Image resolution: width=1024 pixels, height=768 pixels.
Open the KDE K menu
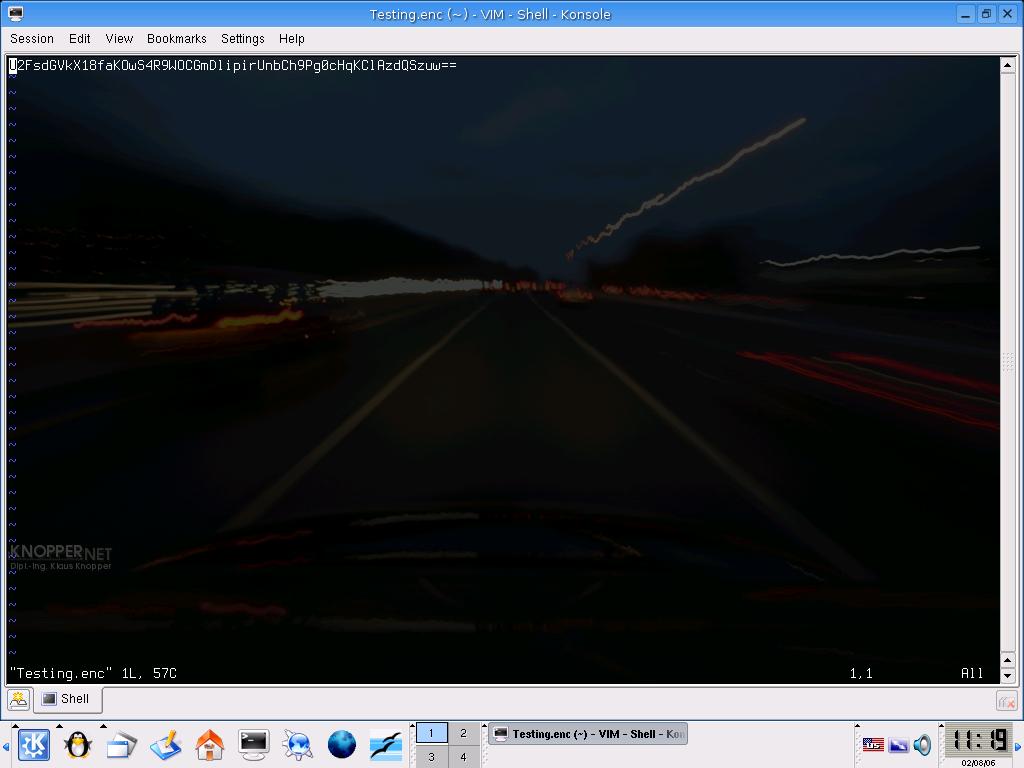pos(33,744)
